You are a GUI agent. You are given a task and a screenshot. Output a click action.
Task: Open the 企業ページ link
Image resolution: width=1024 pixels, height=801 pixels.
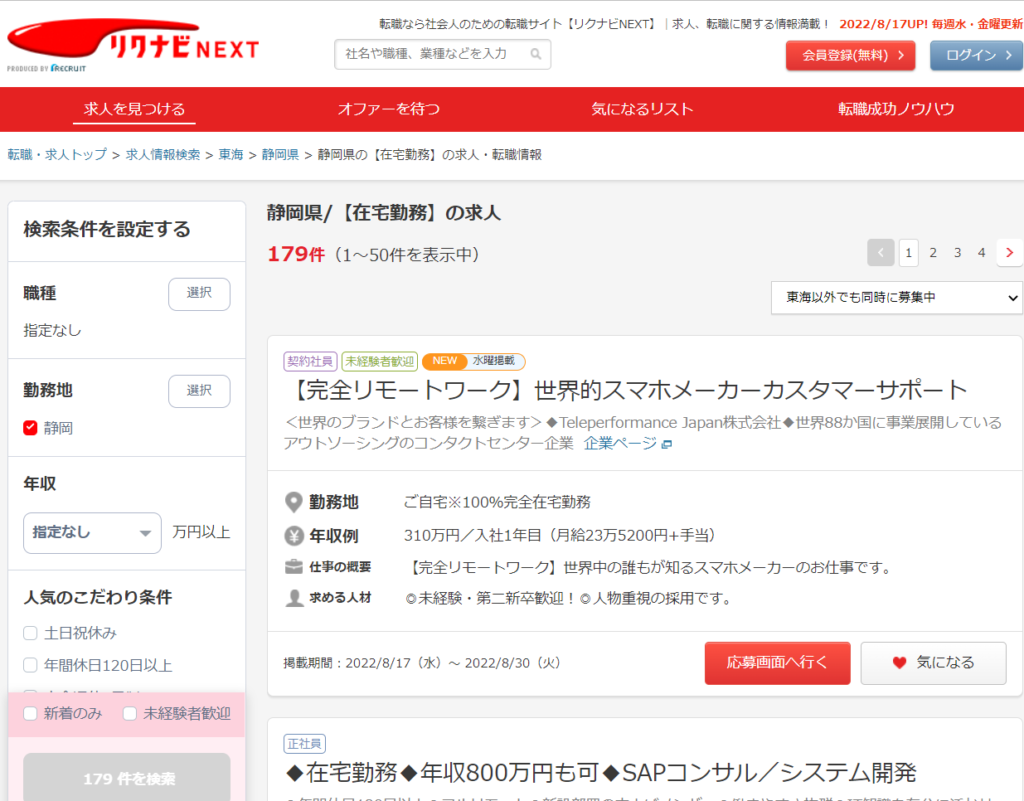point(620,444)
